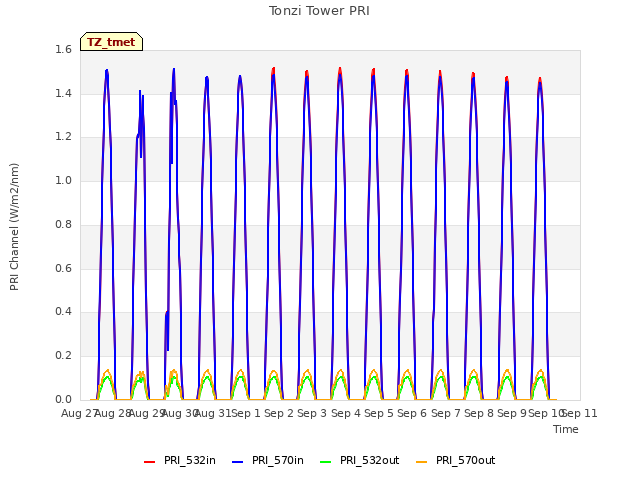Click the 0.2 y-axis tick label
Screen dimensions: 640x480
[63, 356]
